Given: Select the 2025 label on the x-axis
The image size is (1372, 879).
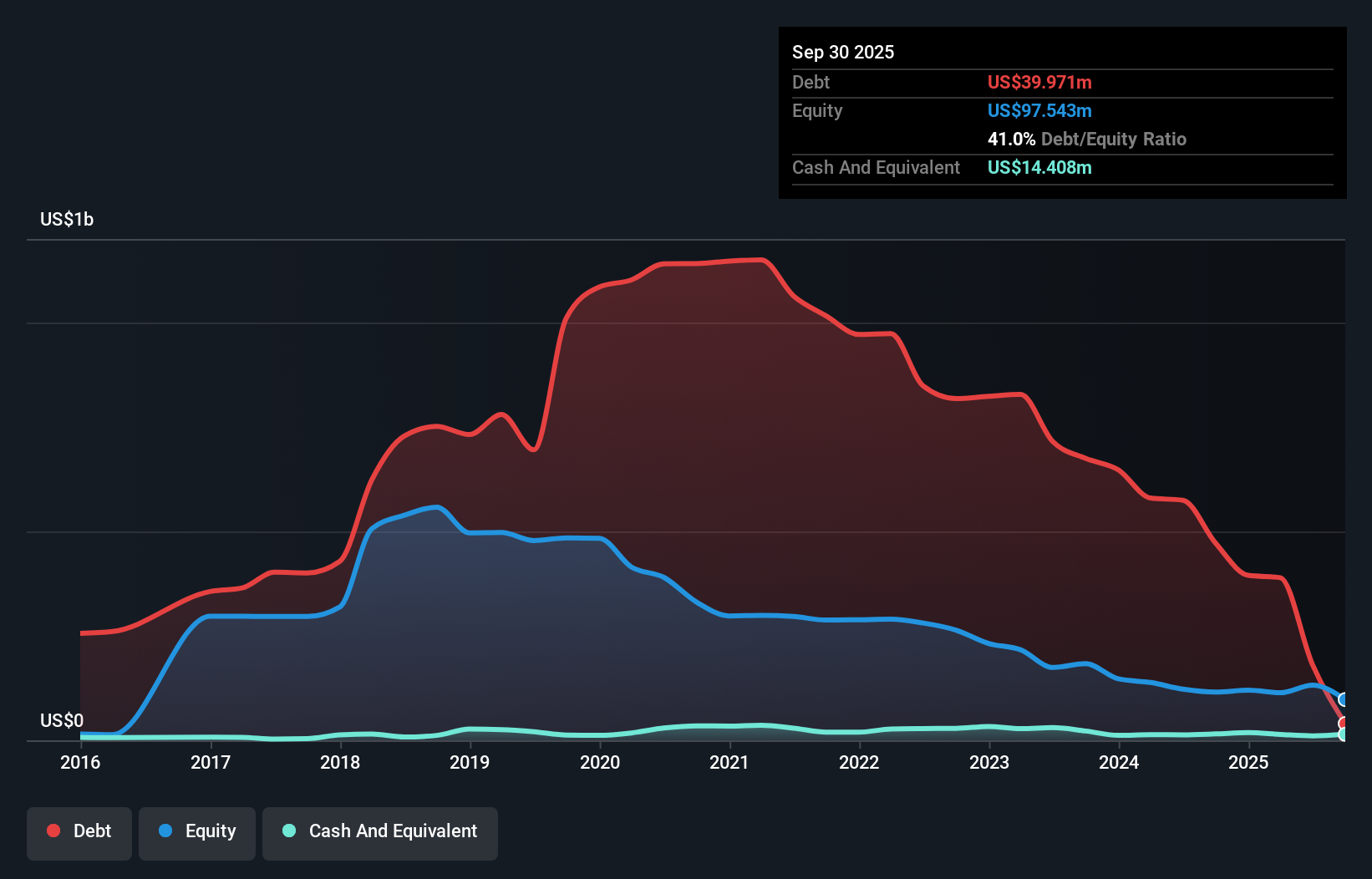Looking at the screenshot, I should coord(1249,762).
